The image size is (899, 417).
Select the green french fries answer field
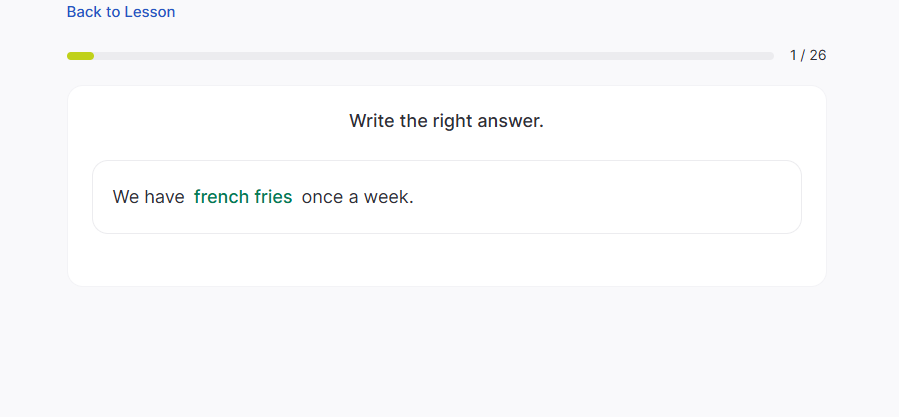click(x=243, y=197)
